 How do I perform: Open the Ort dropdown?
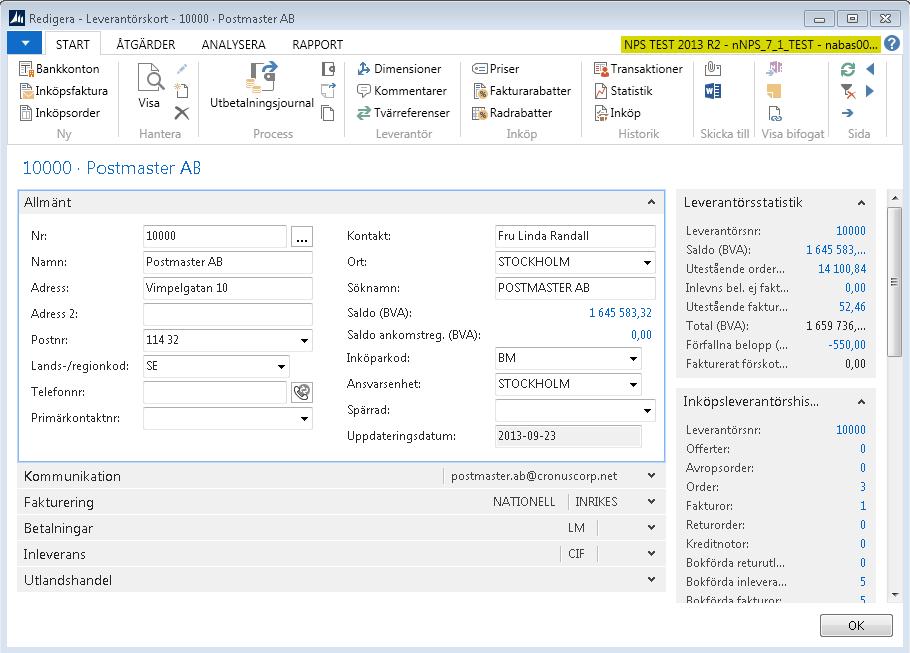coord(647,262)
